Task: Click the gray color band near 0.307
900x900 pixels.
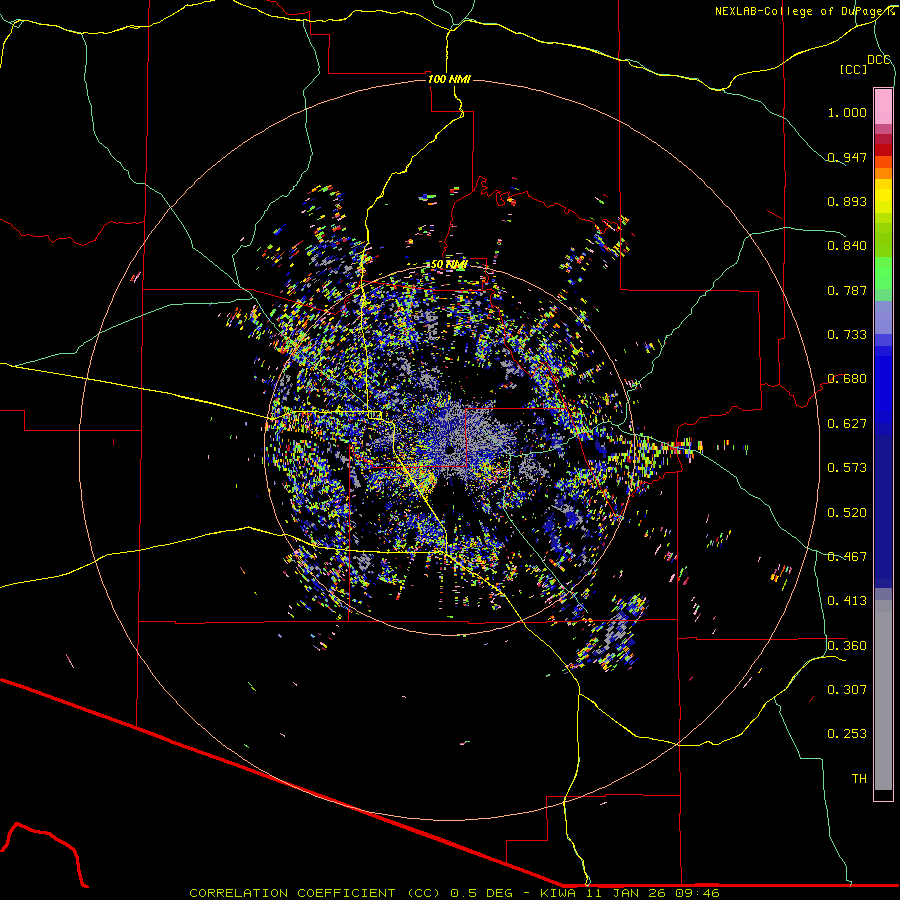Action: coord(883,695)
